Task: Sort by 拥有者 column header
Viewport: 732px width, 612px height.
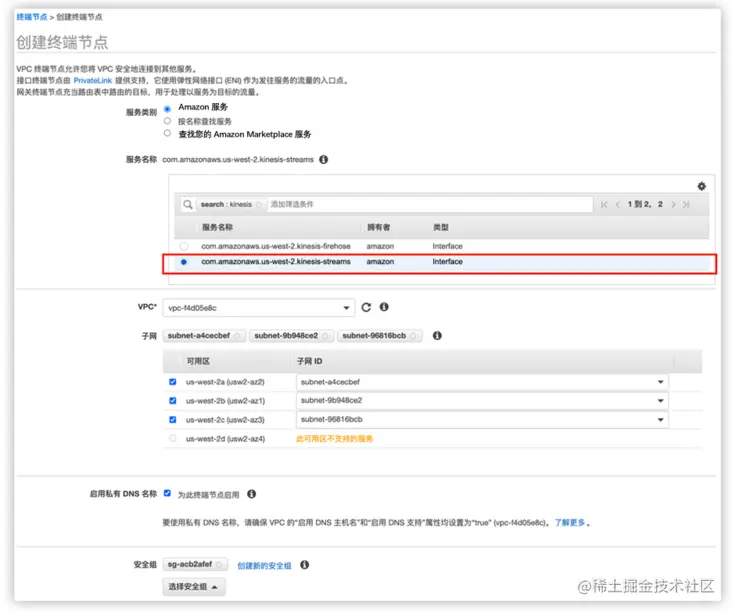Action: [378, 227]
